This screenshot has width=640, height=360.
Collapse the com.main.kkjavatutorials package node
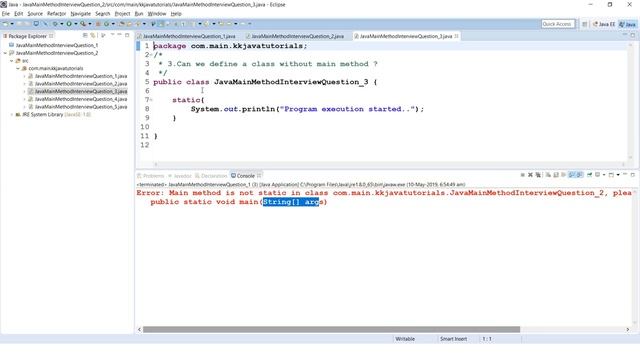point(18,69)
